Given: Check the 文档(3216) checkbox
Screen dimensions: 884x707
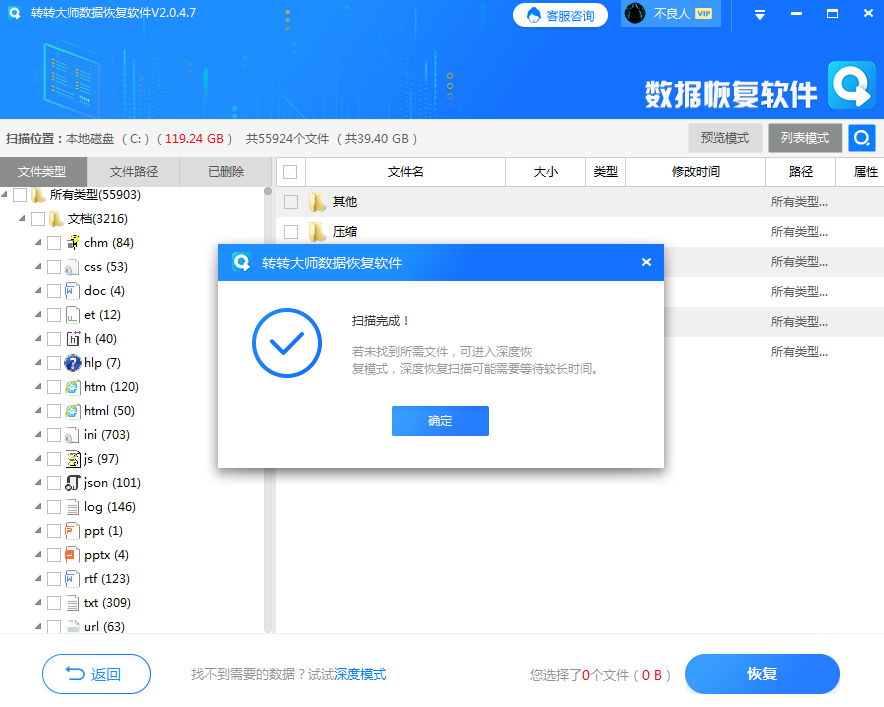Looking at the screenshot, I should [x=38, y=218].
